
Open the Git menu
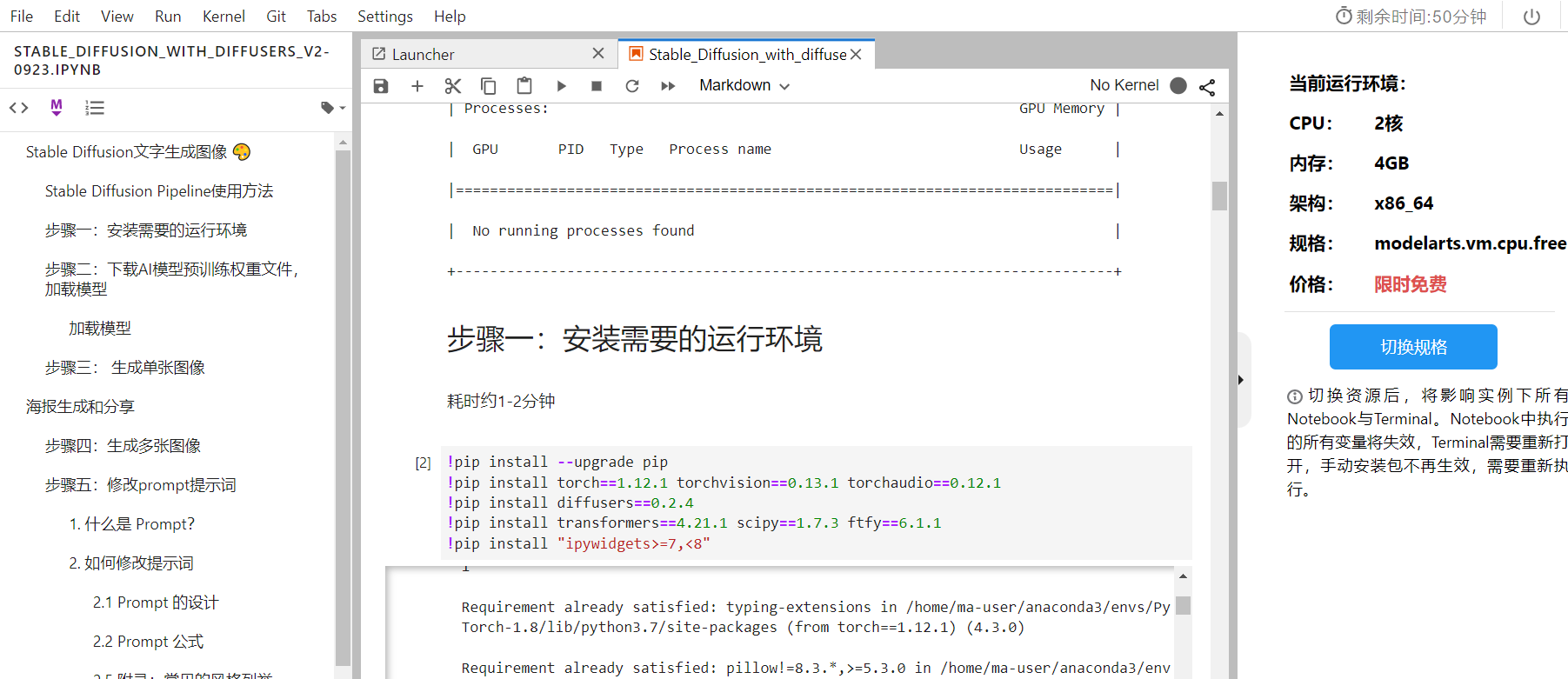pos(277,17)
